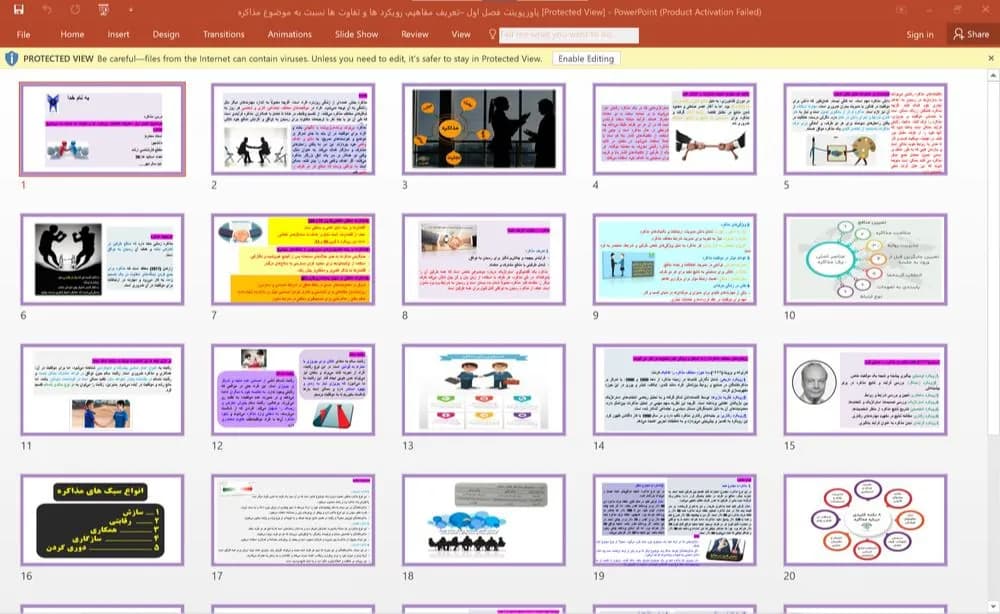Select slide 18 with blue speech bubbles
1000x614 pixels.
pos(483,520)
